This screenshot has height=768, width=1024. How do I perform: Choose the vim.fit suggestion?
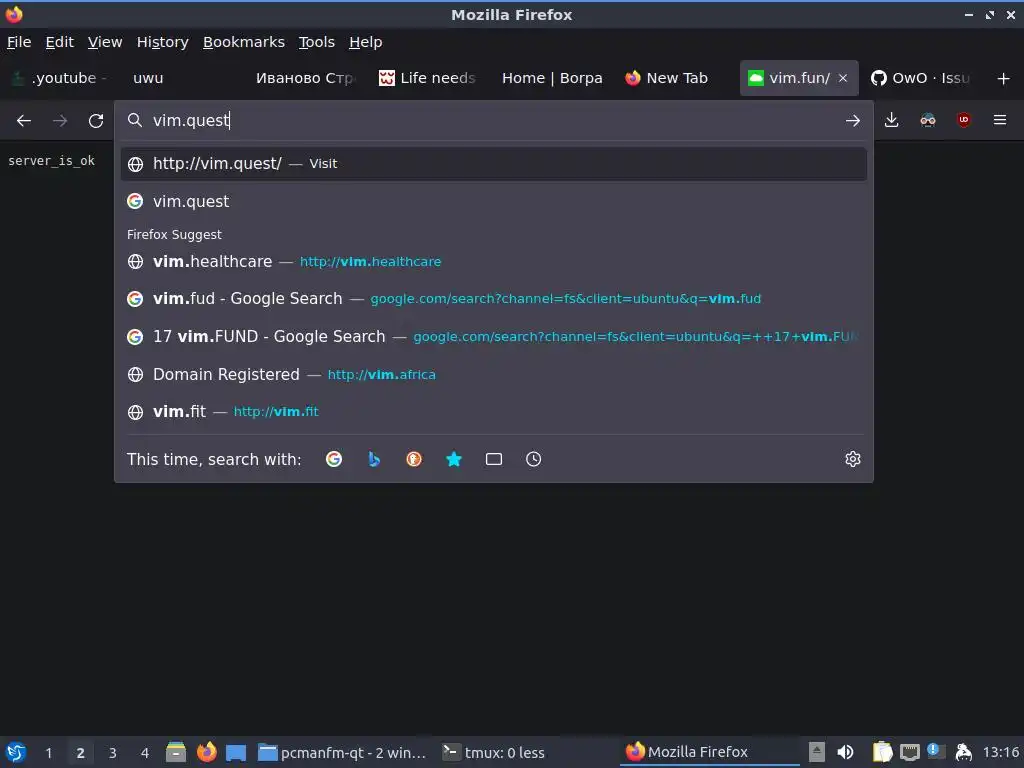click(x=494, y=411)
